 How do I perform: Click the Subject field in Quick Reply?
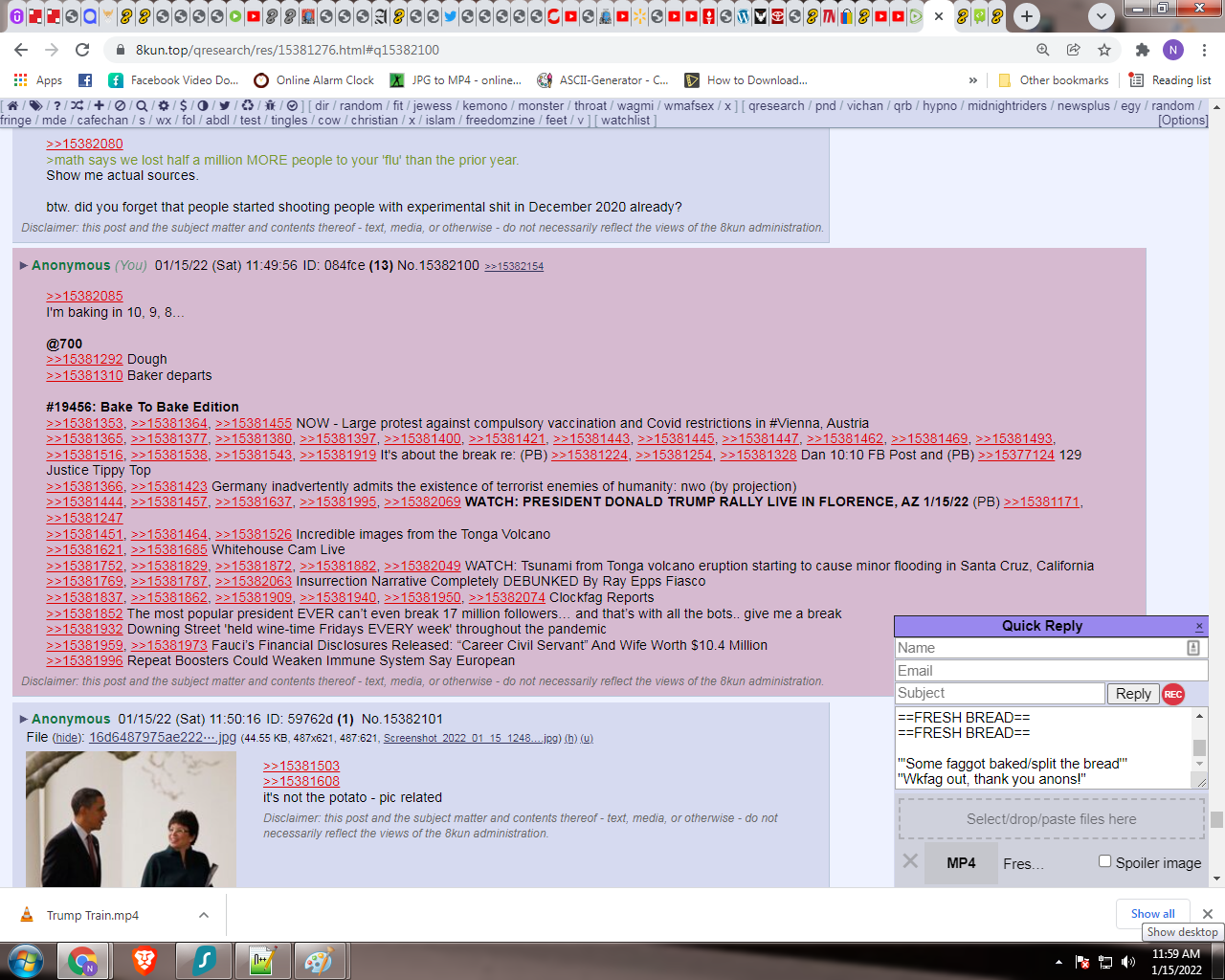(1000, 693)
